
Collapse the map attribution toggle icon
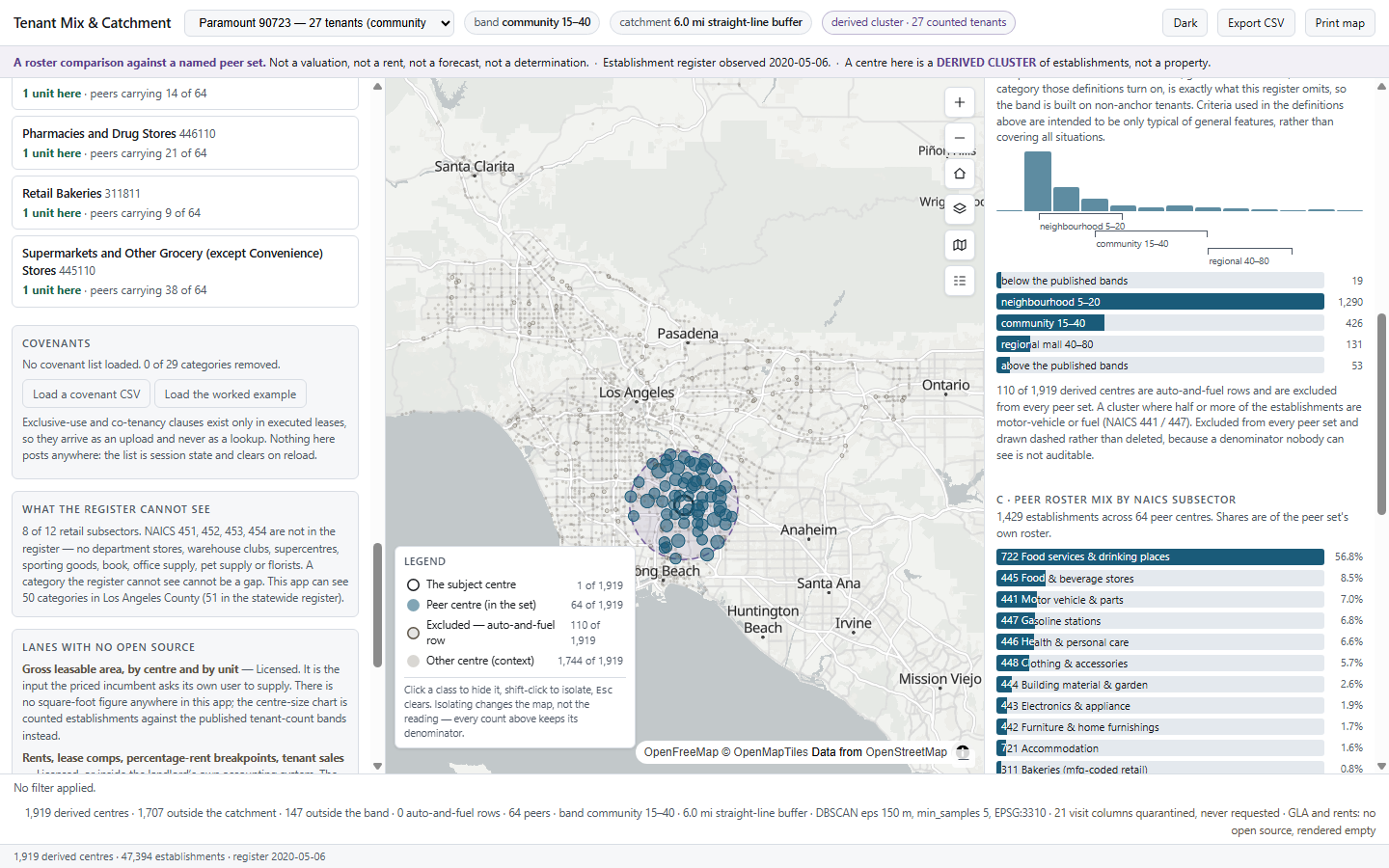tap(963, 752)
